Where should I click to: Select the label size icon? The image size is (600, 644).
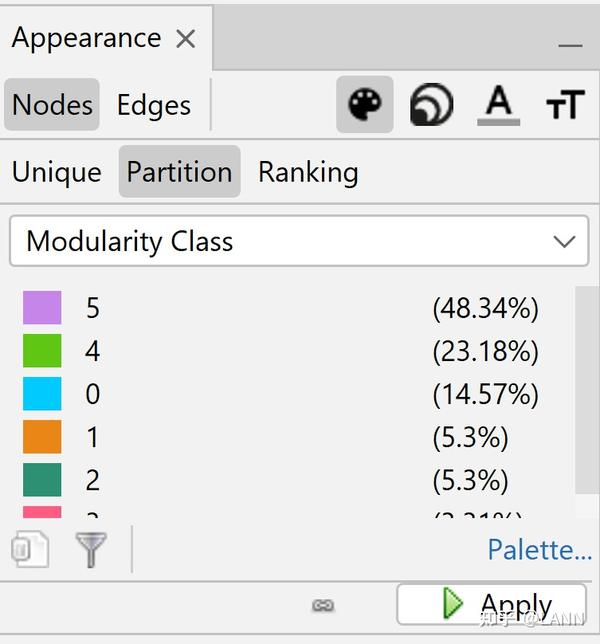(564, 105)
